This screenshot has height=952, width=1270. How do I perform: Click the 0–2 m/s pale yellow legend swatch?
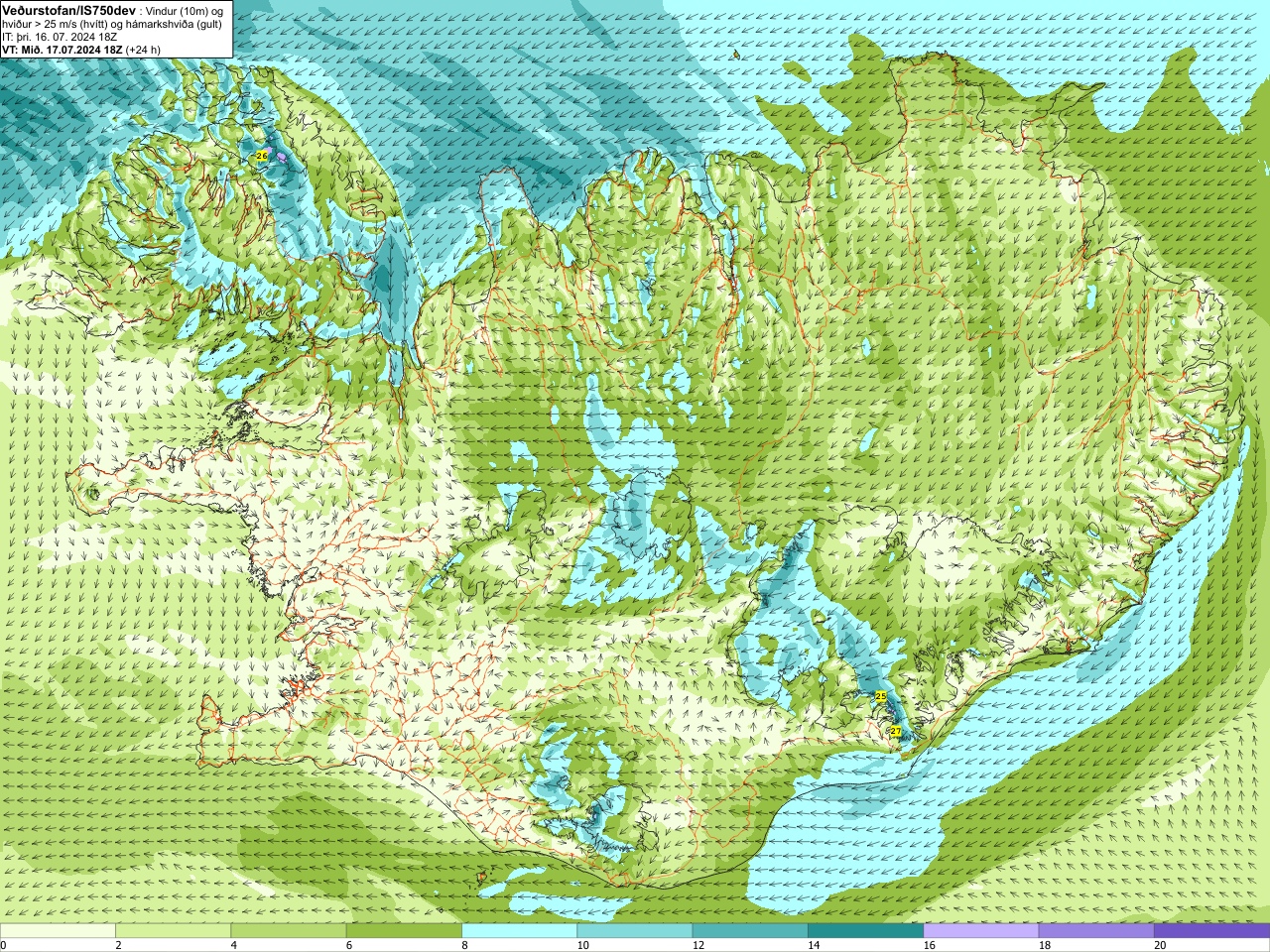pos(58,931)
